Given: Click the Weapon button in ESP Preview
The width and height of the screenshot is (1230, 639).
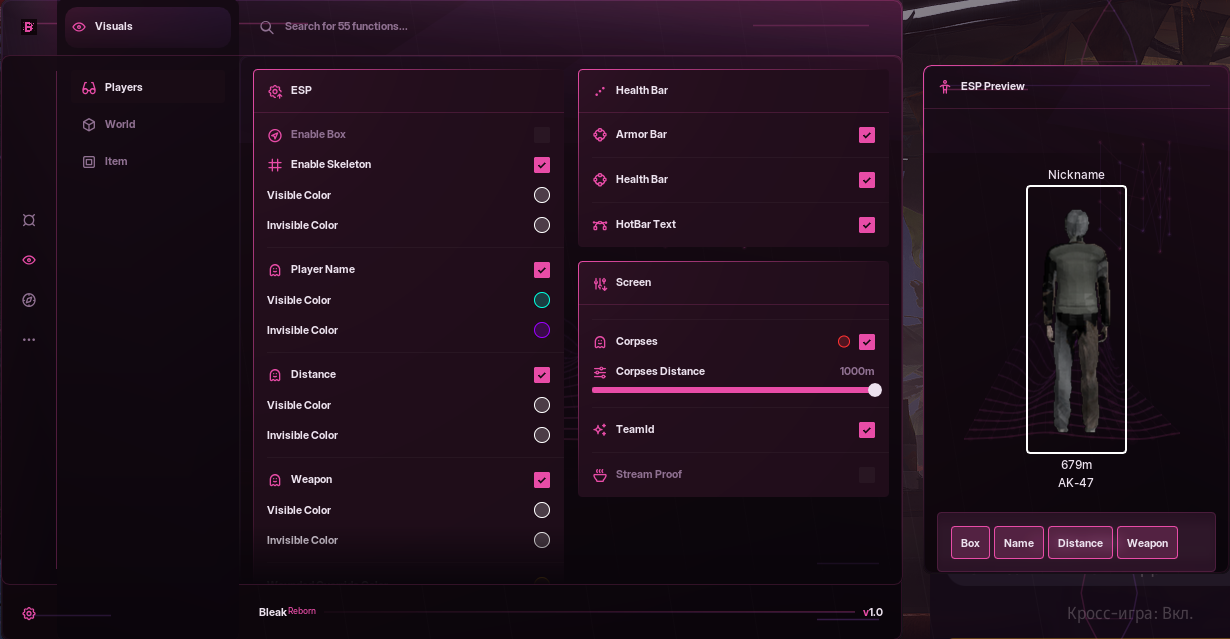Looking at the screenshot, I should point(1147,543).
